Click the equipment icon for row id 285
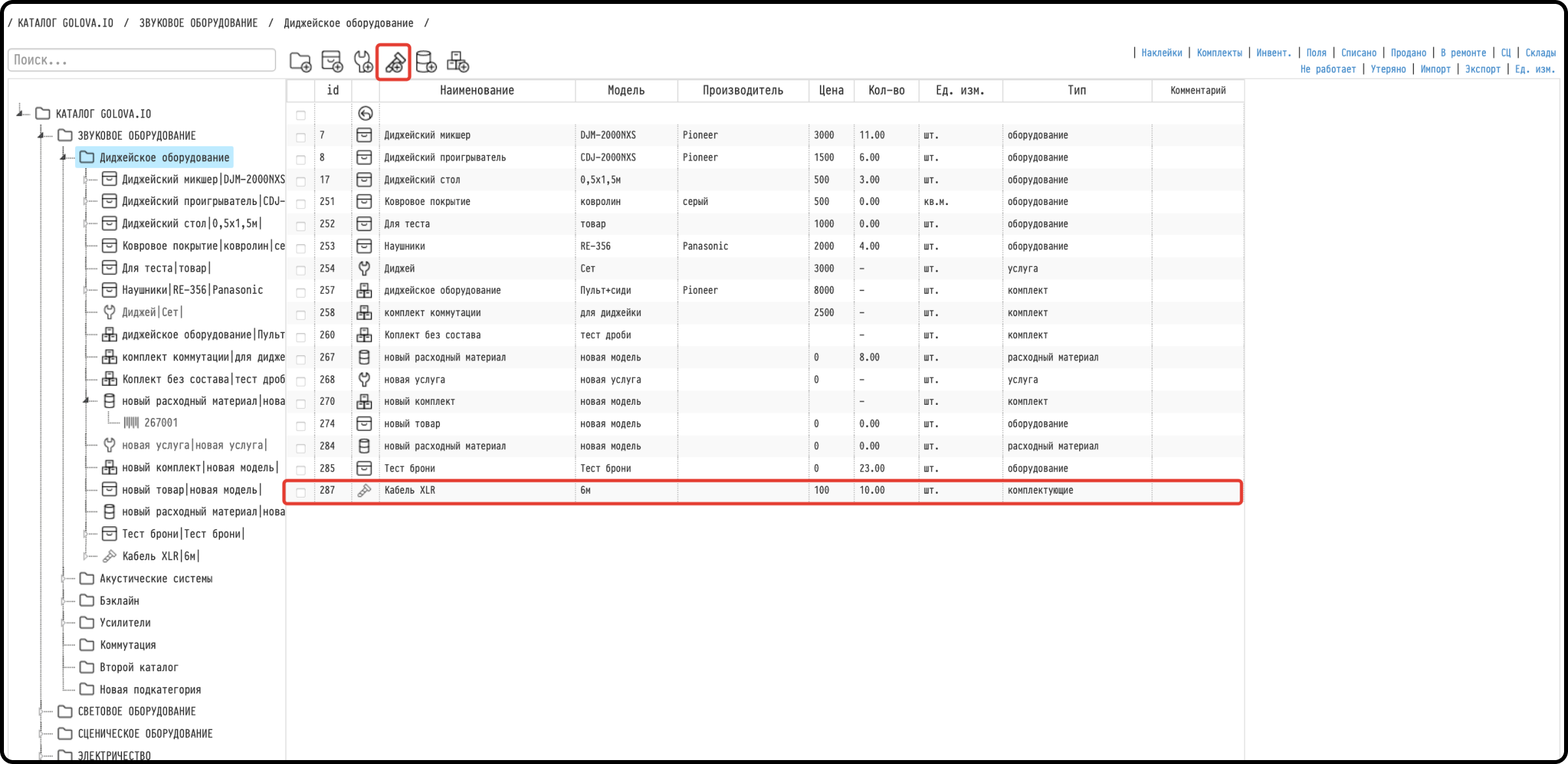Viewport: 1568px width, 764px height. [364, 468]
